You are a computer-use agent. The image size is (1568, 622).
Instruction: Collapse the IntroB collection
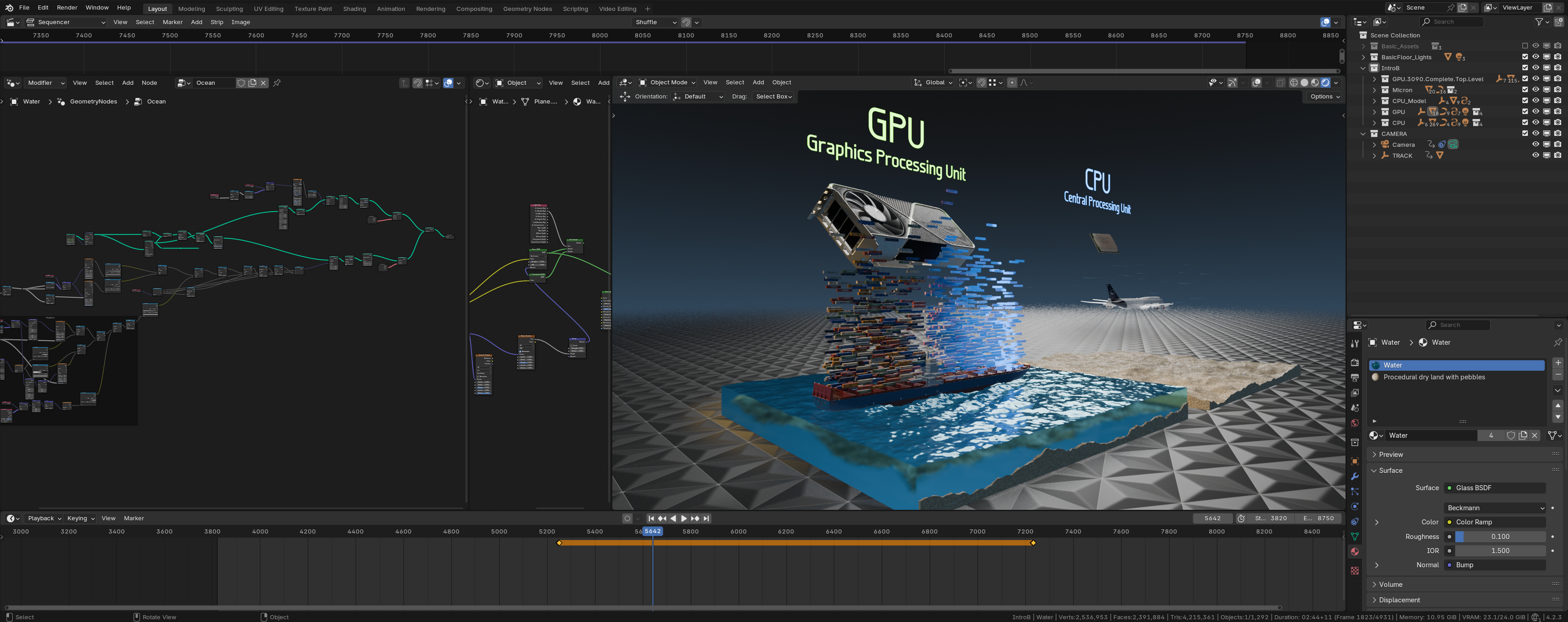[1363, 68]
